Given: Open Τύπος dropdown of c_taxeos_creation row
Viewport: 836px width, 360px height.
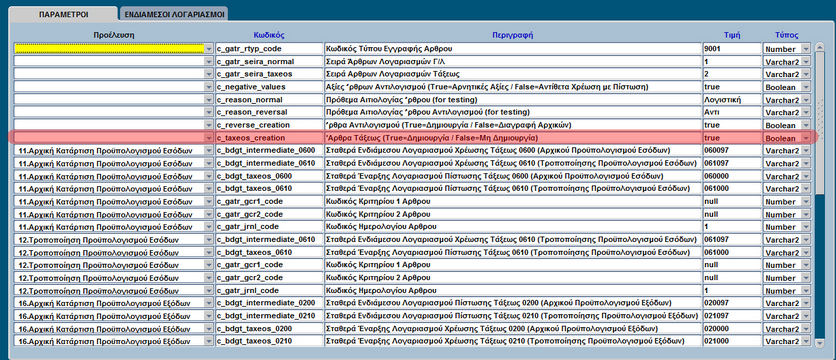Looking at the screenshot, I should [806, 138].
